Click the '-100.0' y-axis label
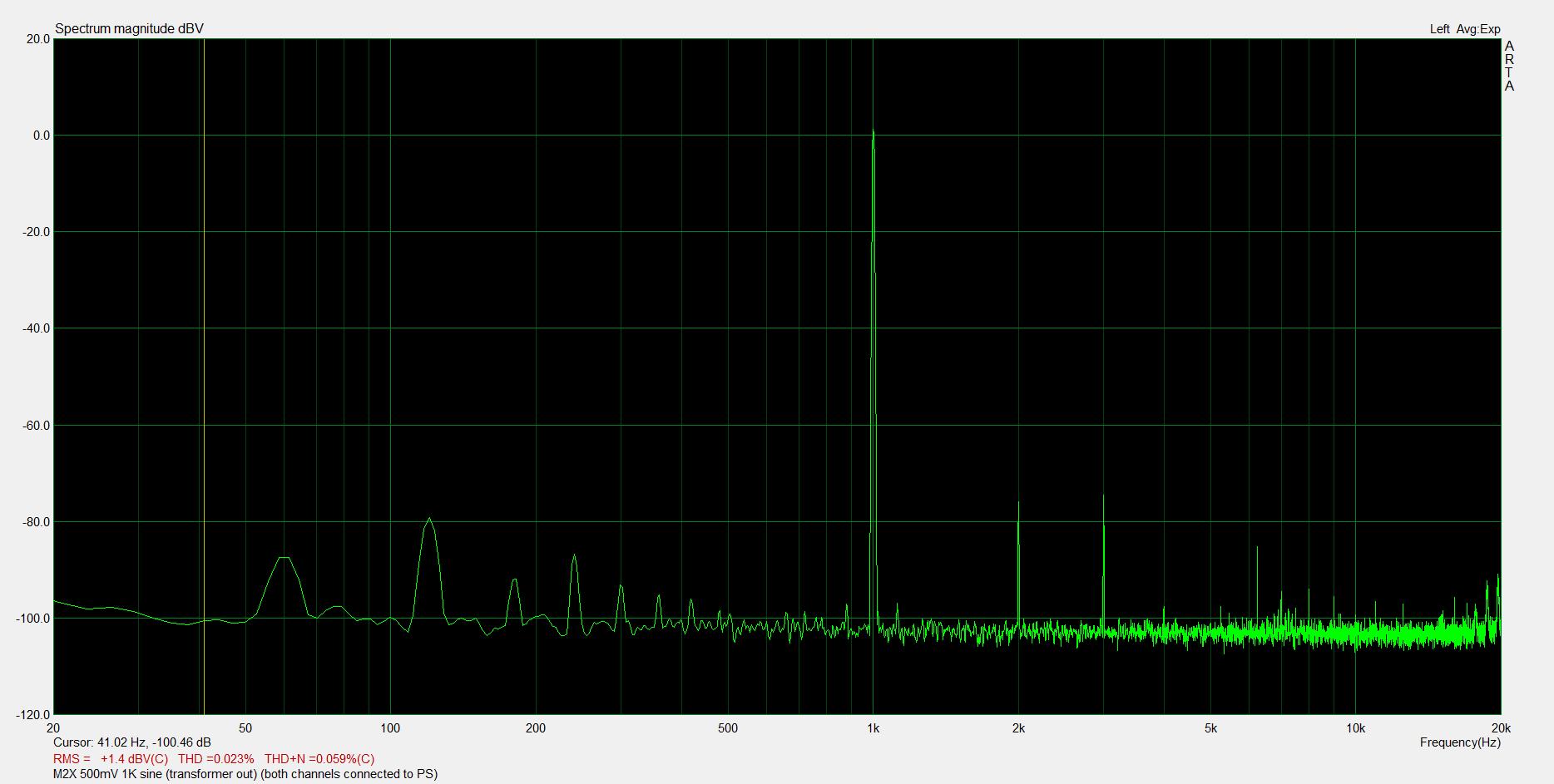The width and height of the screenshot is (1554, 784). pyautogui.click(x=33, y=619)
